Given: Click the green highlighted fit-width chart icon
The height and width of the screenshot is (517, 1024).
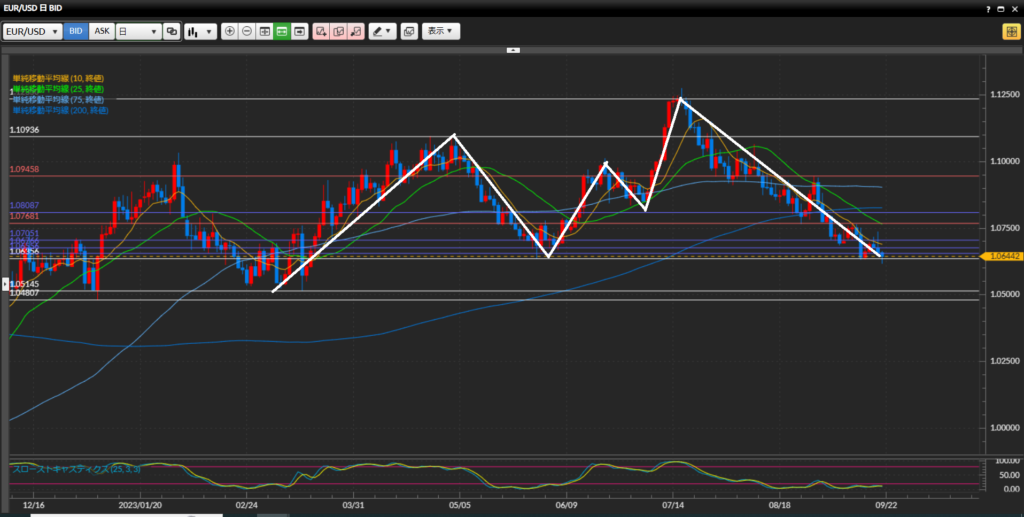Looking at the screenshot, I should (x=282, y=31).
